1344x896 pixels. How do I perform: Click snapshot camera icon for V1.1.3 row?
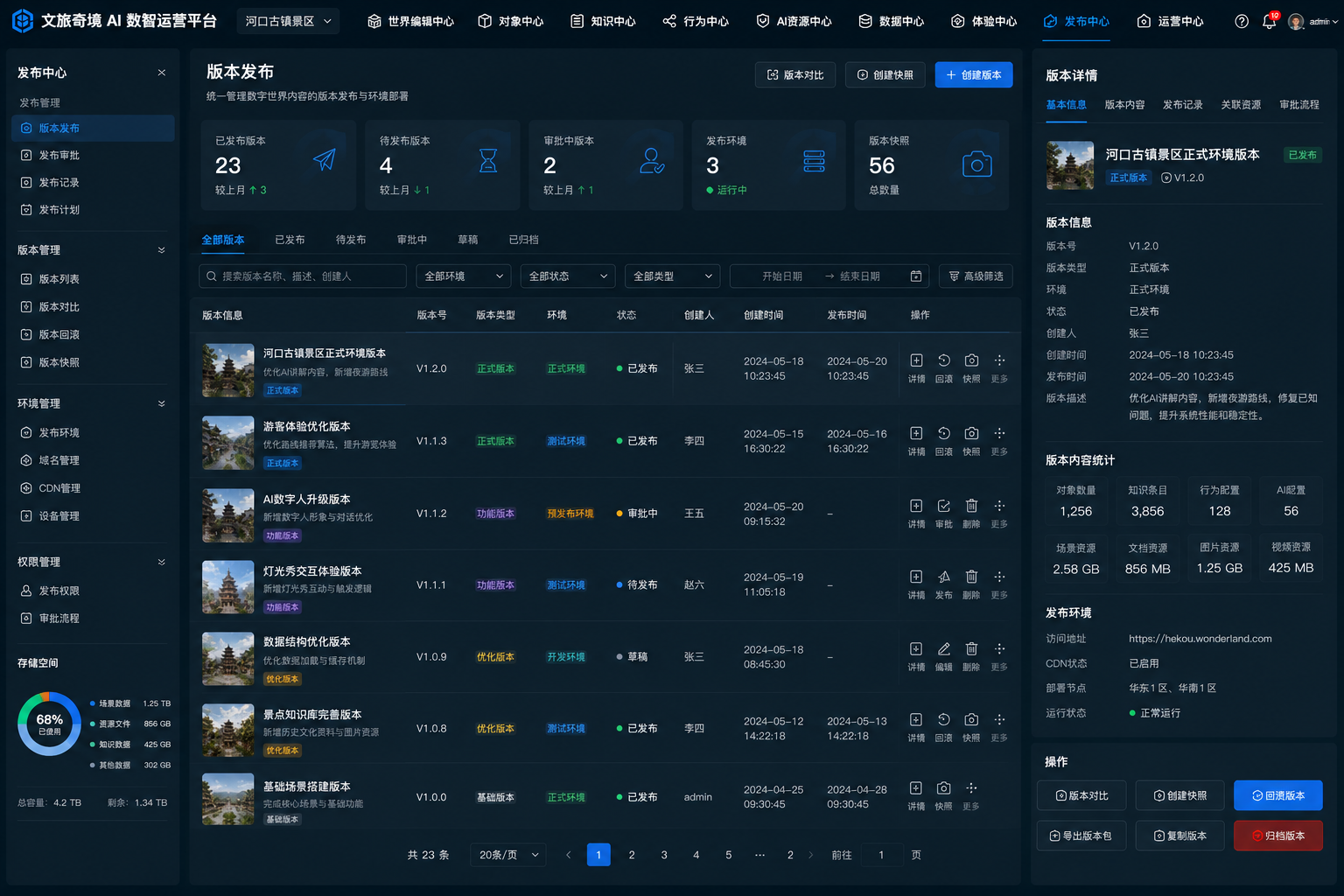click(x=971, y=433)
